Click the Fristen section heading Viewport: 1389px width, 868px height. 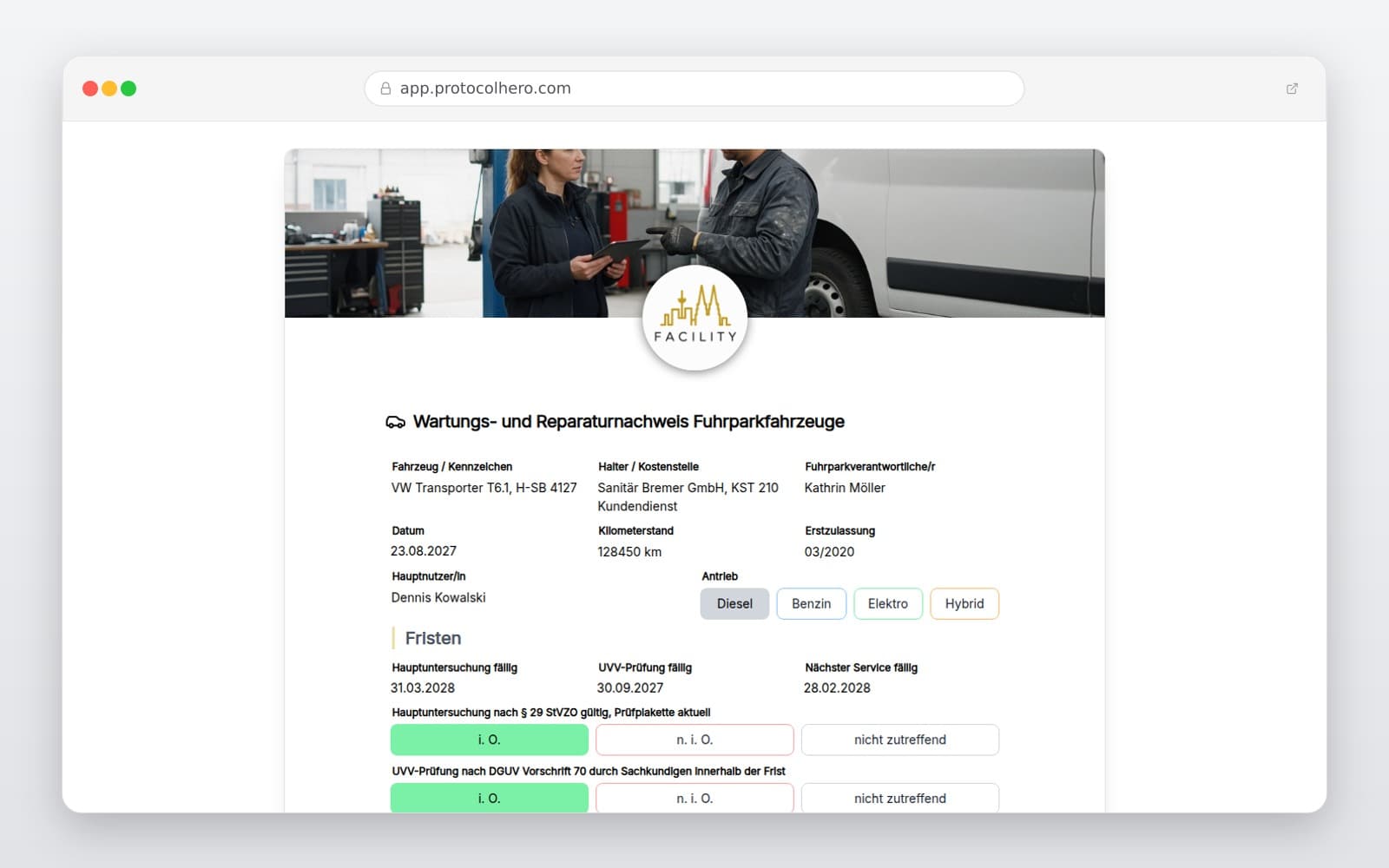pos(433,638)
